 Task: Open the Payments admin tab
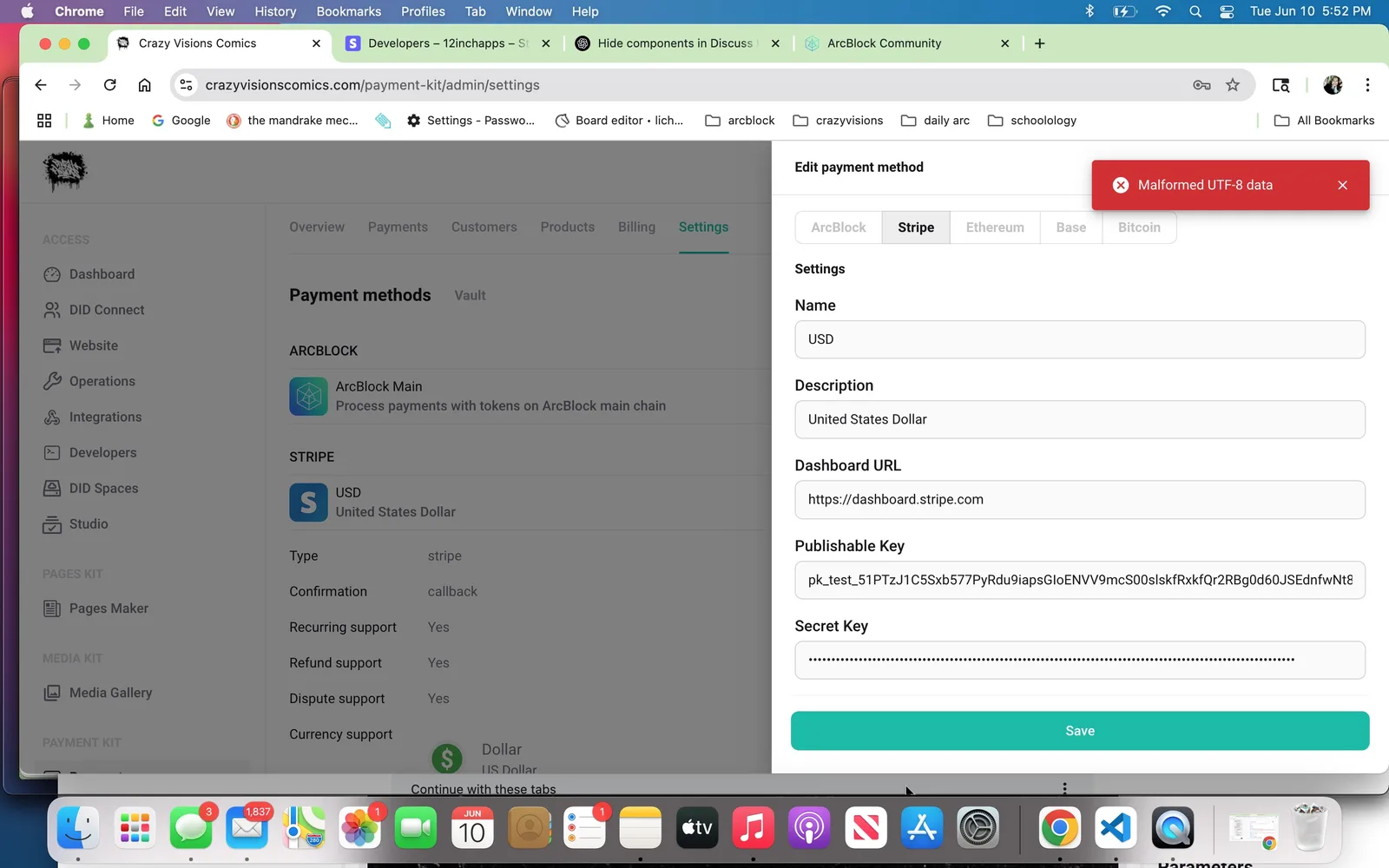point(398,227)
